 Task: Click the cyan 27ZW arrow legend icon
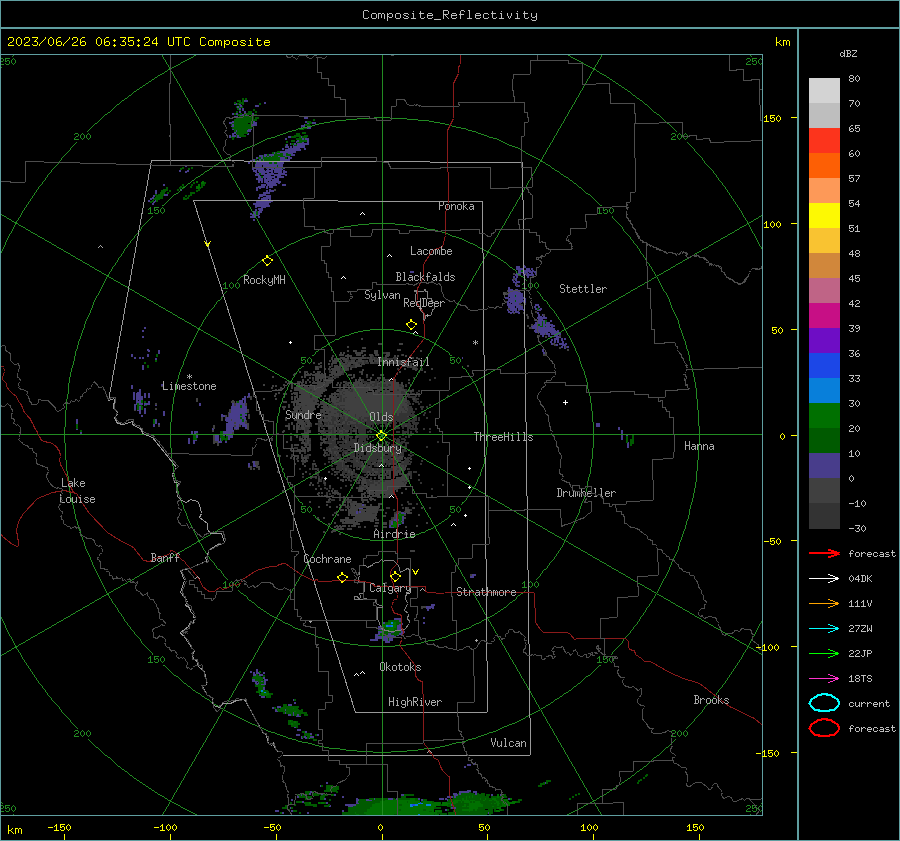point(824,629)
